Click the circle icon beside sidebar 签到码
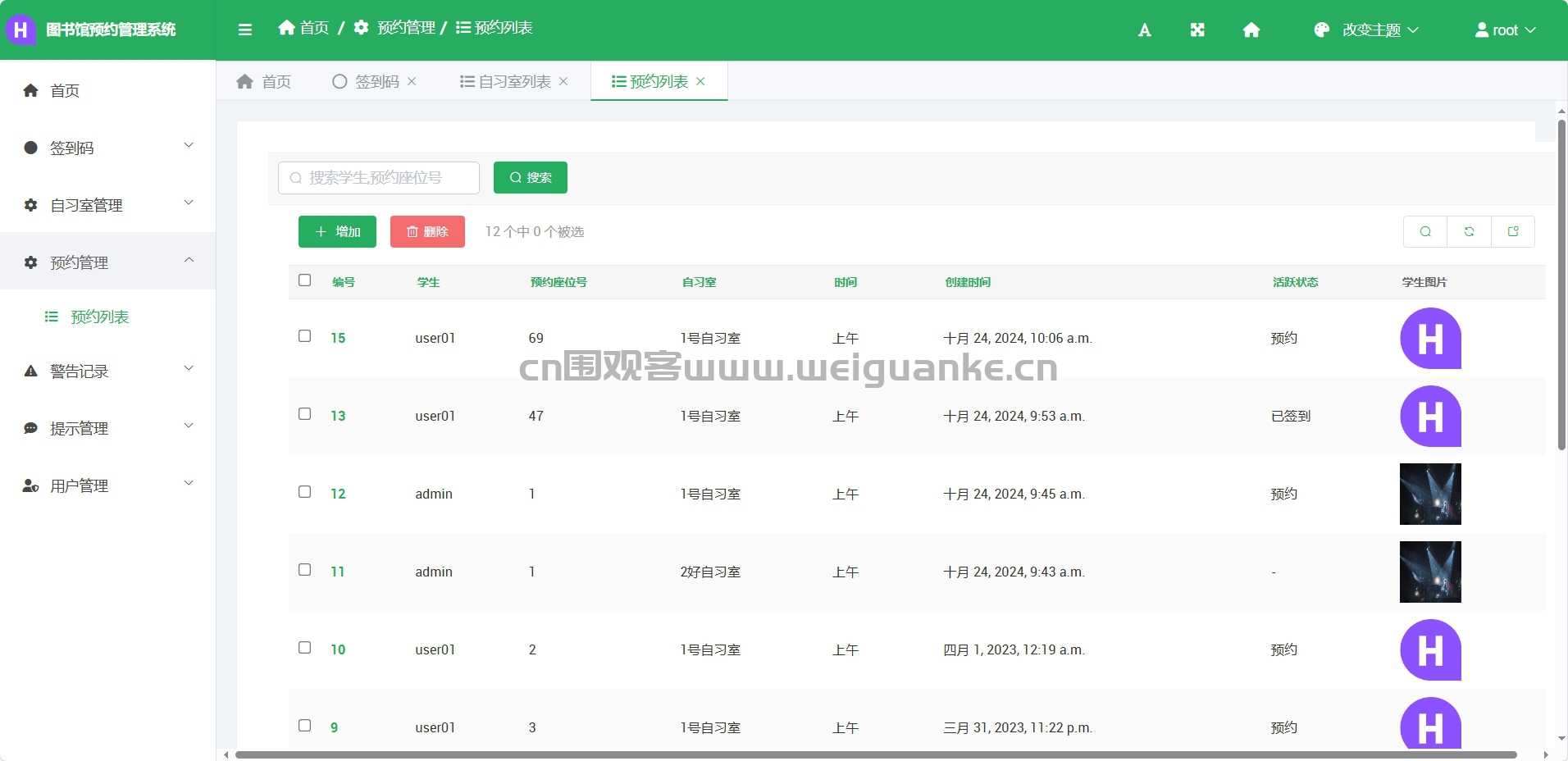The height and width of the screenshot is (761, 1568). [x=31, y=148]
